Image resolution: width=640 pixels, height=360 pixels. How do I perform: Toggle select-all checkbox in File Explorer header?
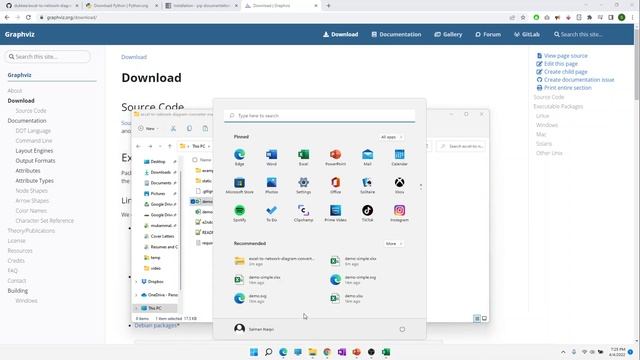coord(195,160)
